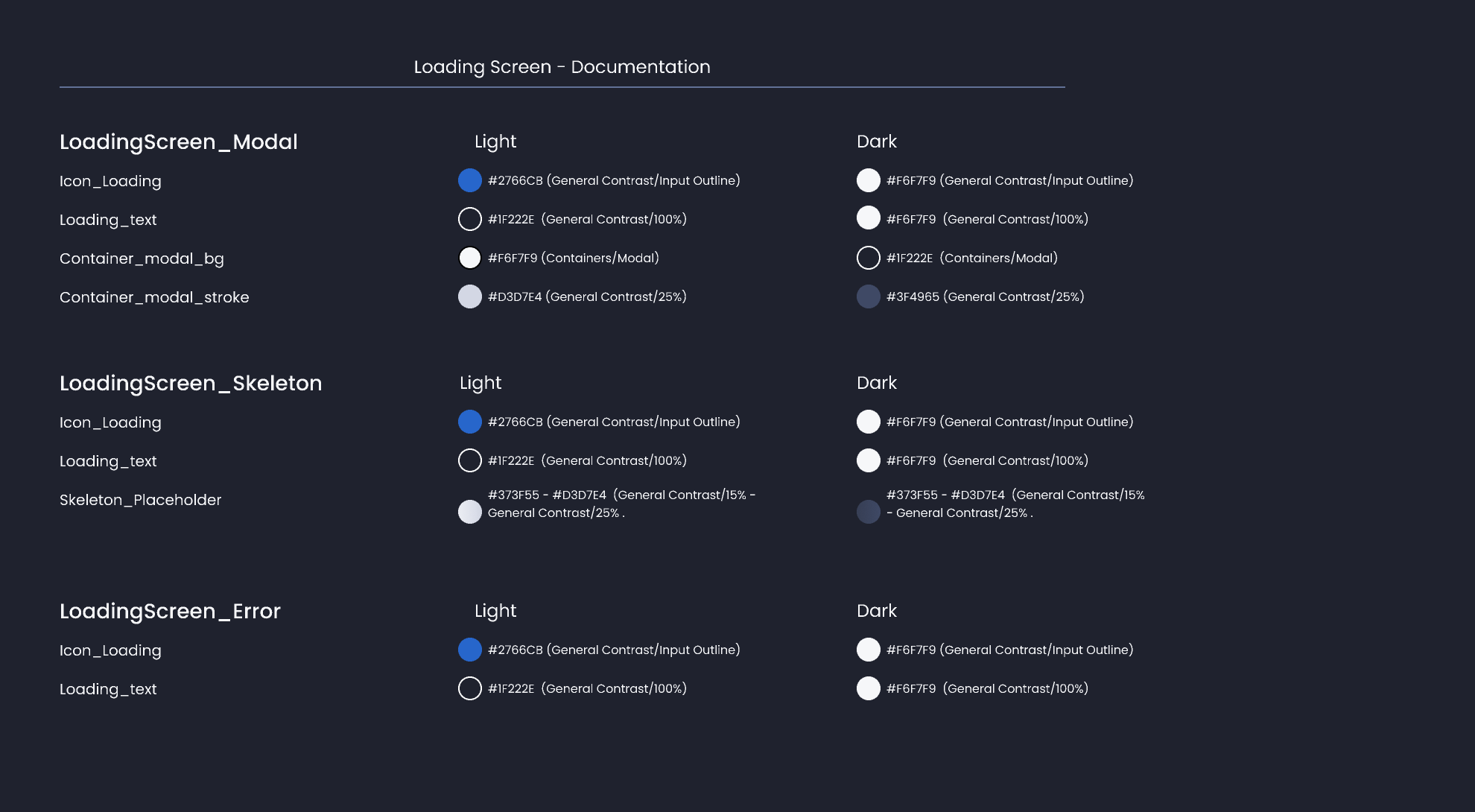Click the #F6F7F9 Containers/Modal swatch in Light column
Image resolution: width=1475 pixels, height=812 pixels.
point(469,258)
